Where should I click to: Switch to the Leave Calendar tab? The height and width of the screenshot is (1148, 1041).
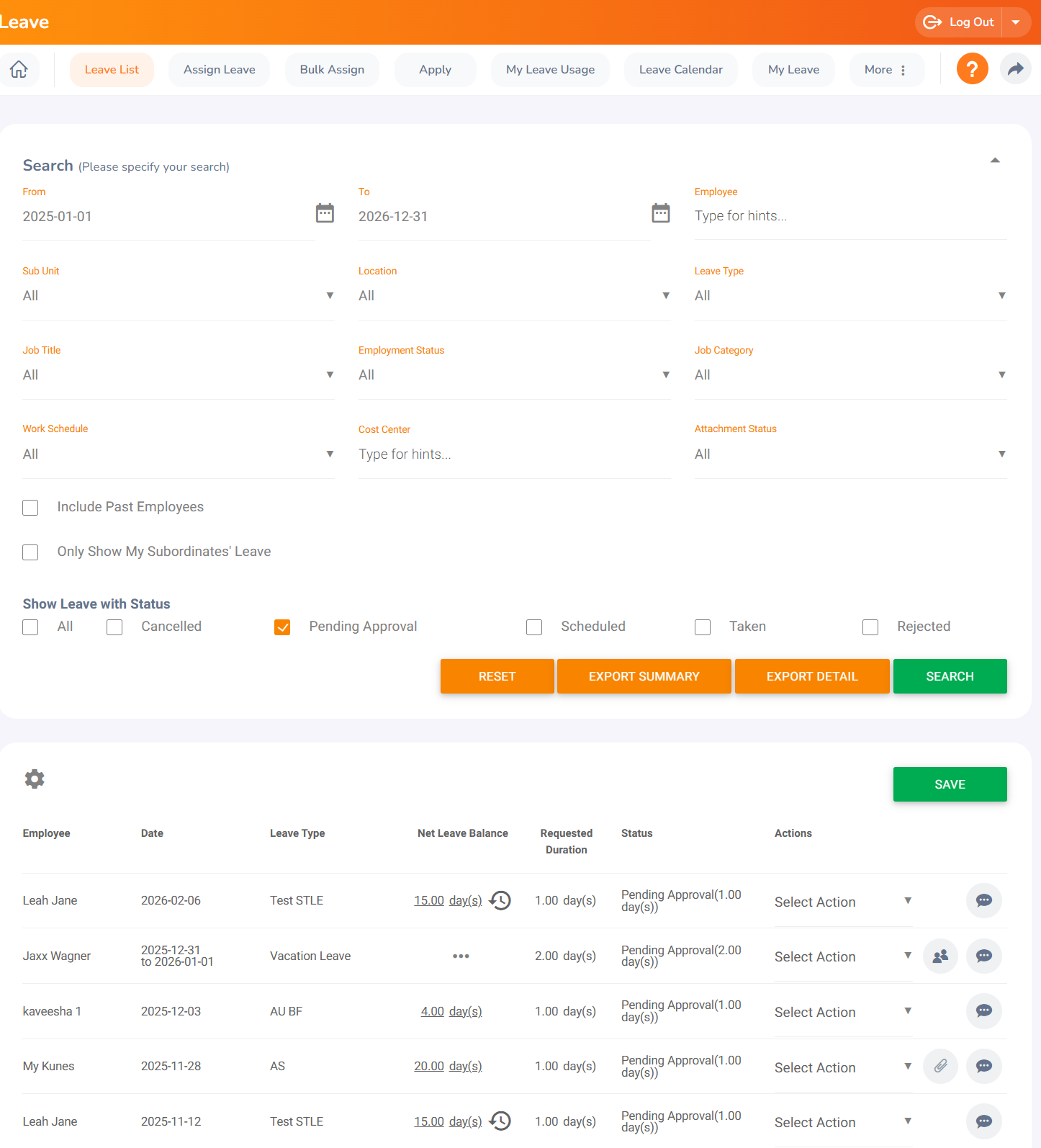point(680,70)
